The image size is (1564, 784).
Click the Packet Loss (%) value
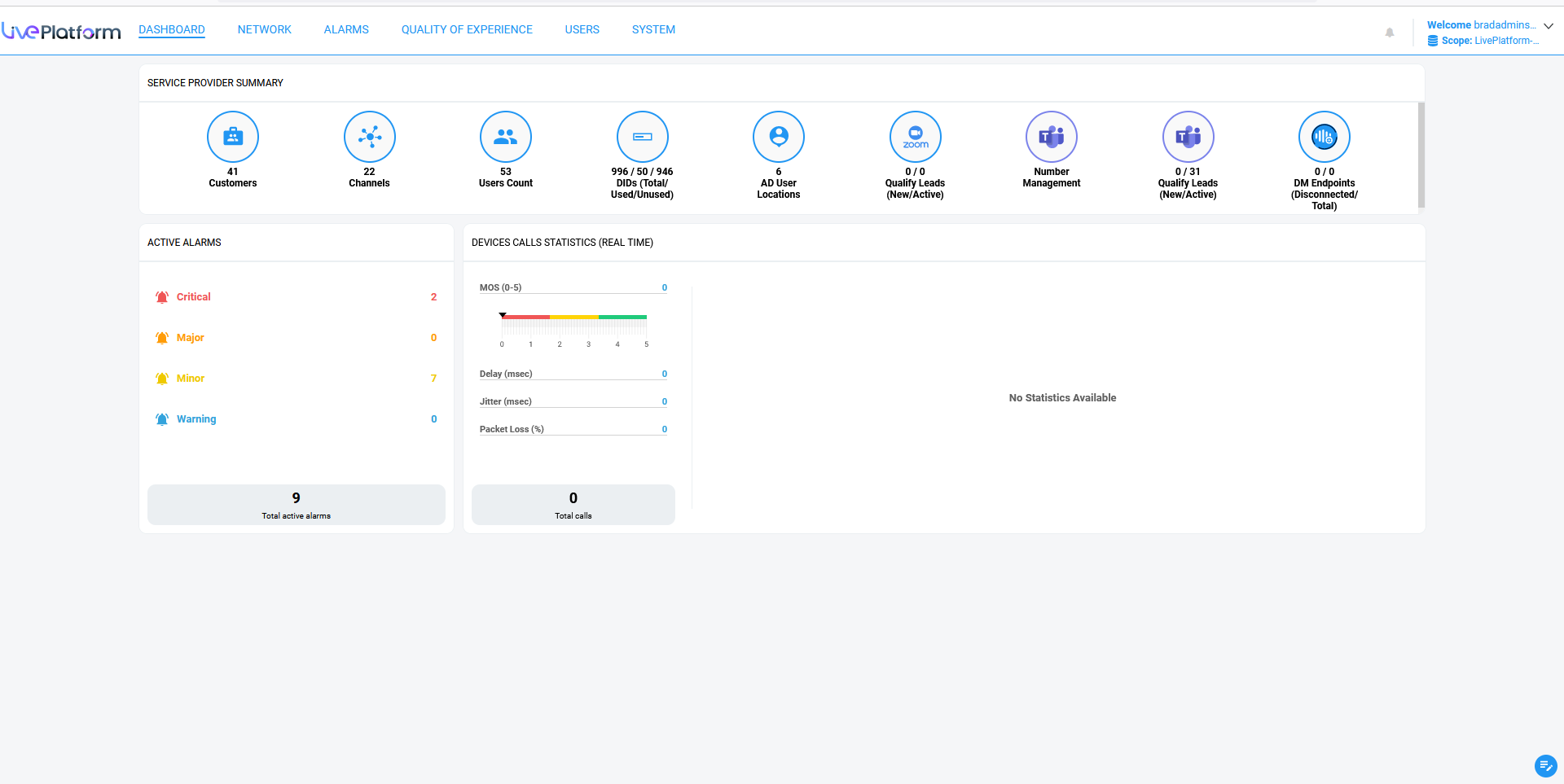coord(665,429)
